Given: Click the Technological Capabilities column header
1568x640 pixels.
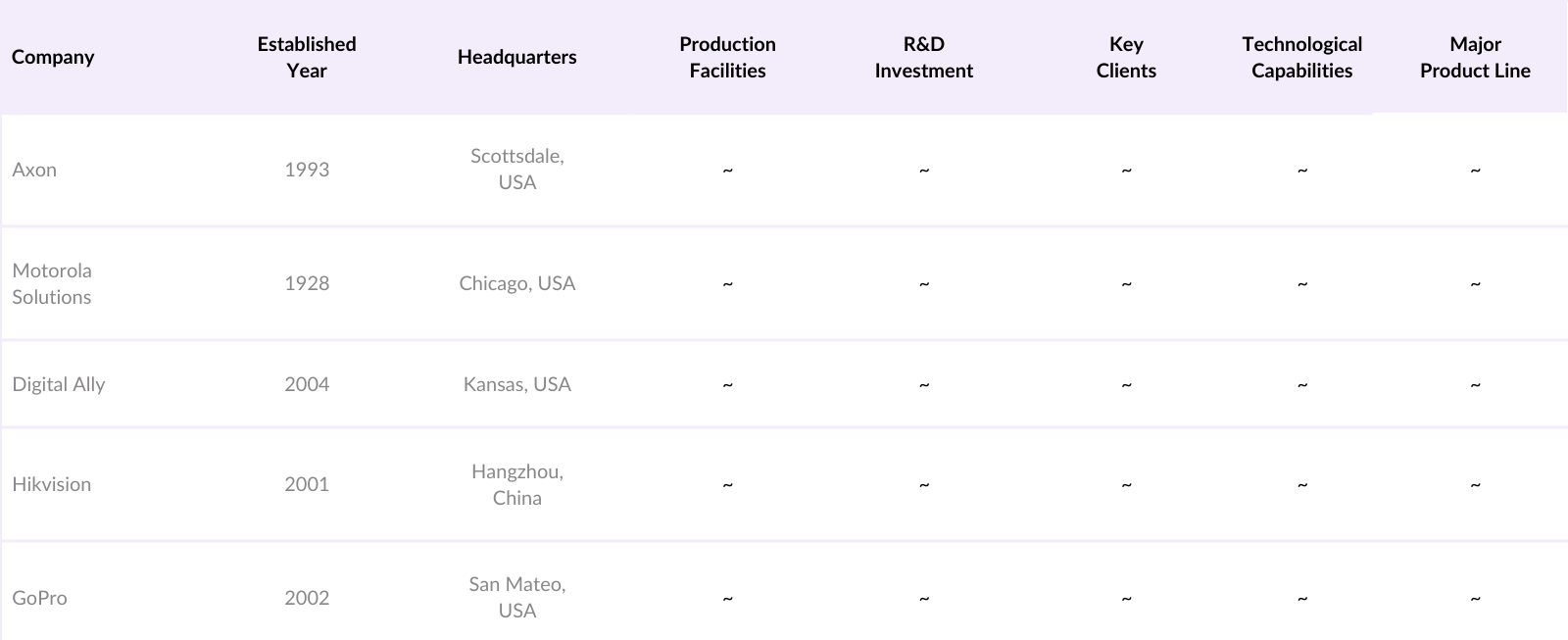Looking at the screenshot, I should click(x=1301, y=57).
